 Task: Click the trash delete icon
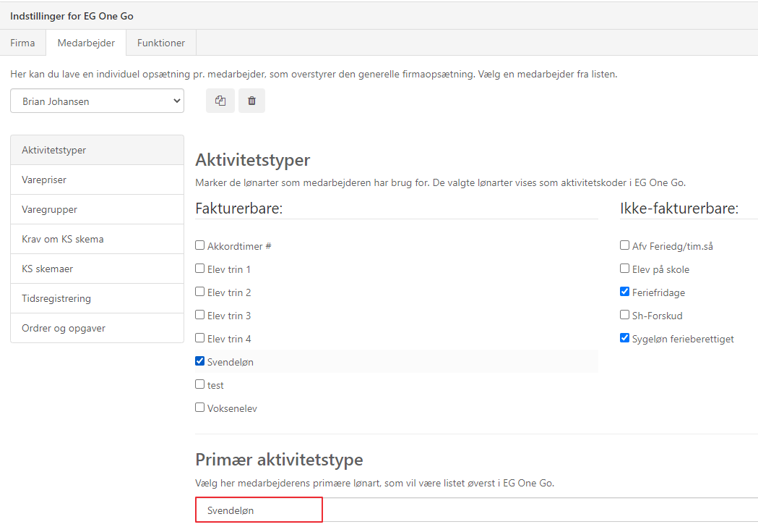click(x=252, y=101)
